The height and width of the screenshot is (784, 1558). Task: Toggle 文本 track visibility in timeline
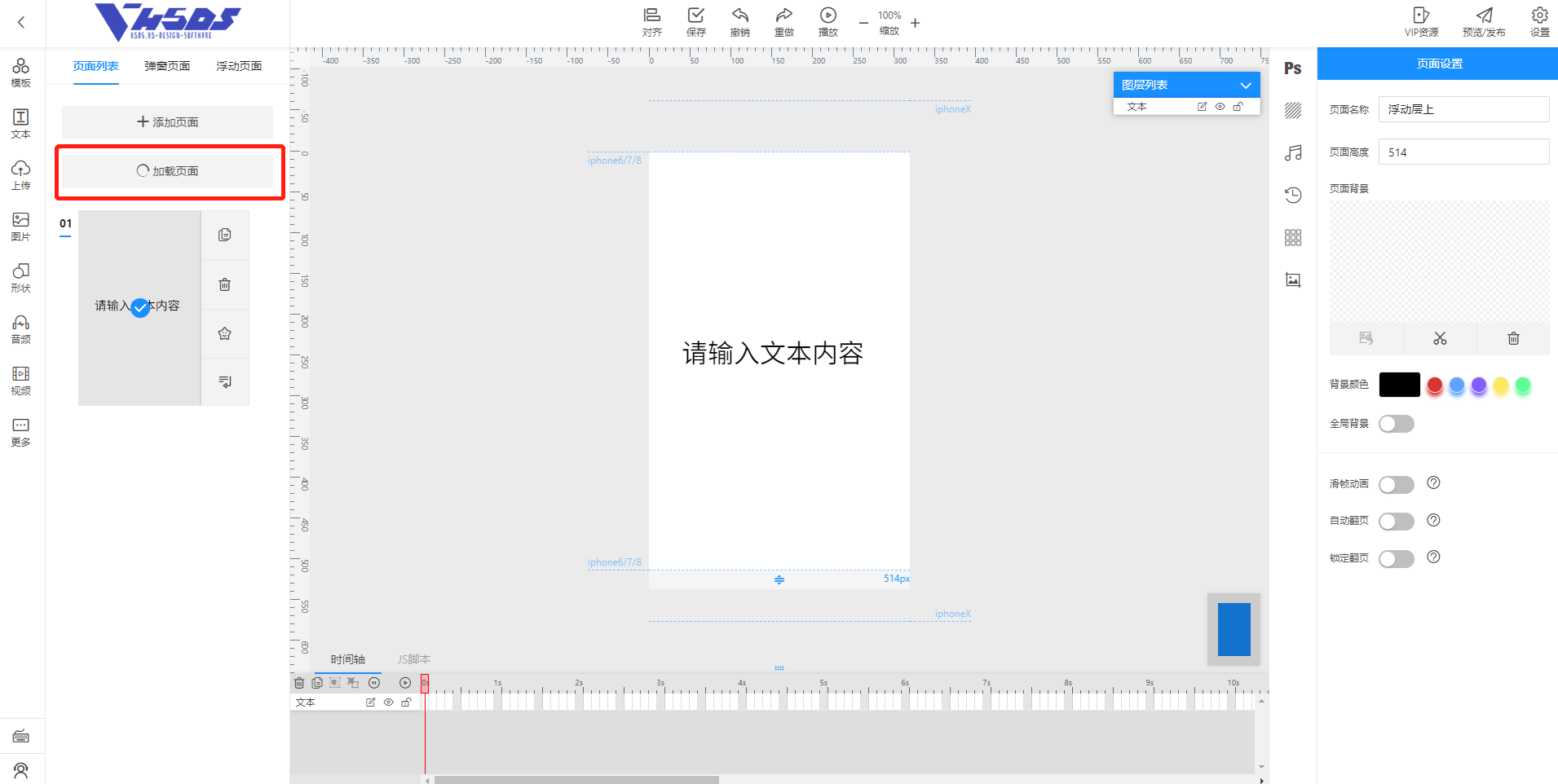pyautogui.click(x=389, y=703)
